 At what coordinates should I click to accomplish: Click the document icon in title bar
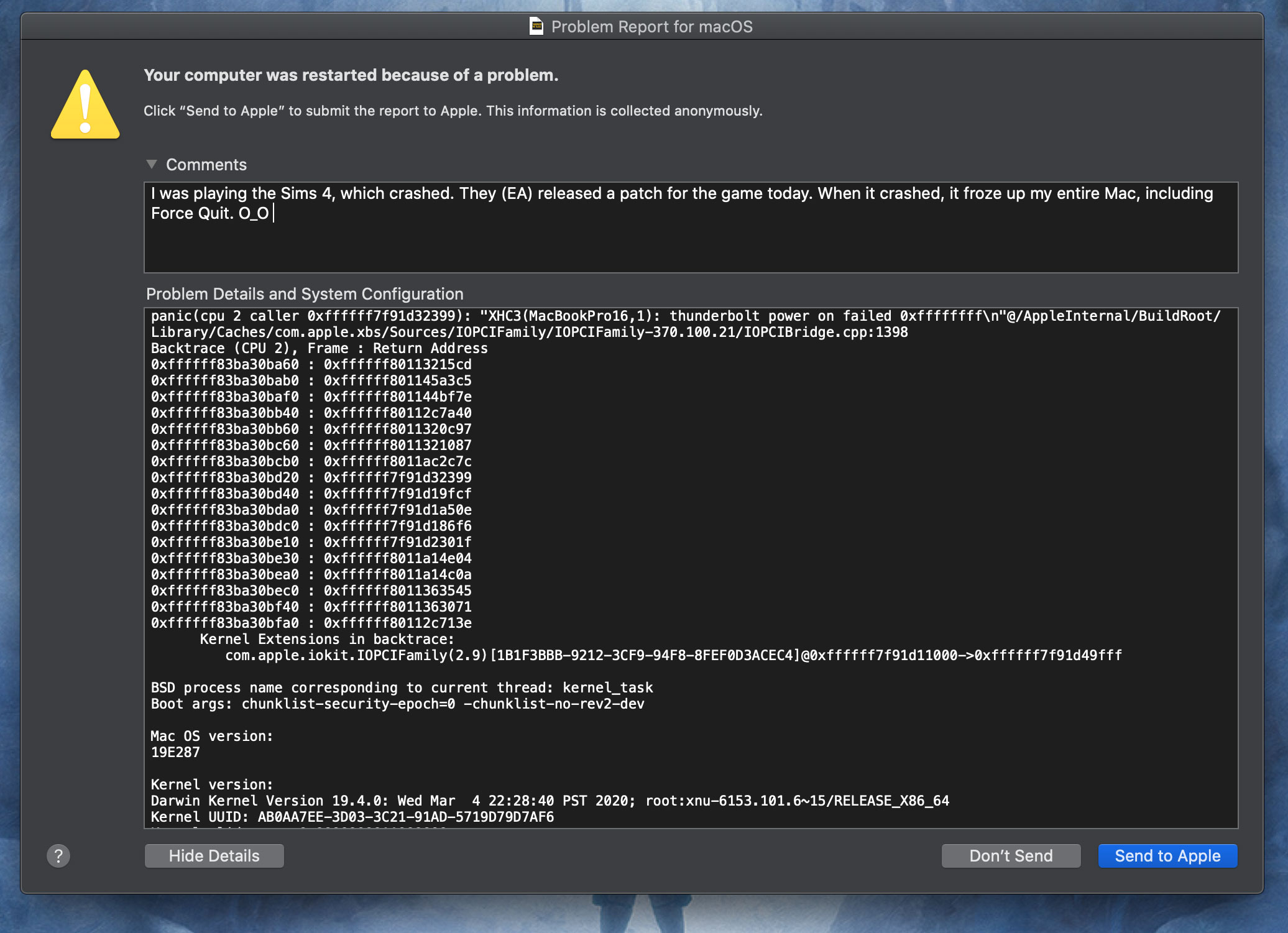(536, 26)
